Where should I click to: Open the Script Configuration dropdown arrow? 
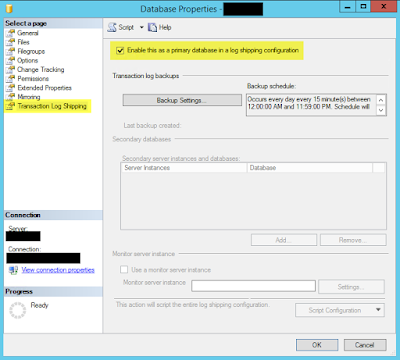point(378,310)
